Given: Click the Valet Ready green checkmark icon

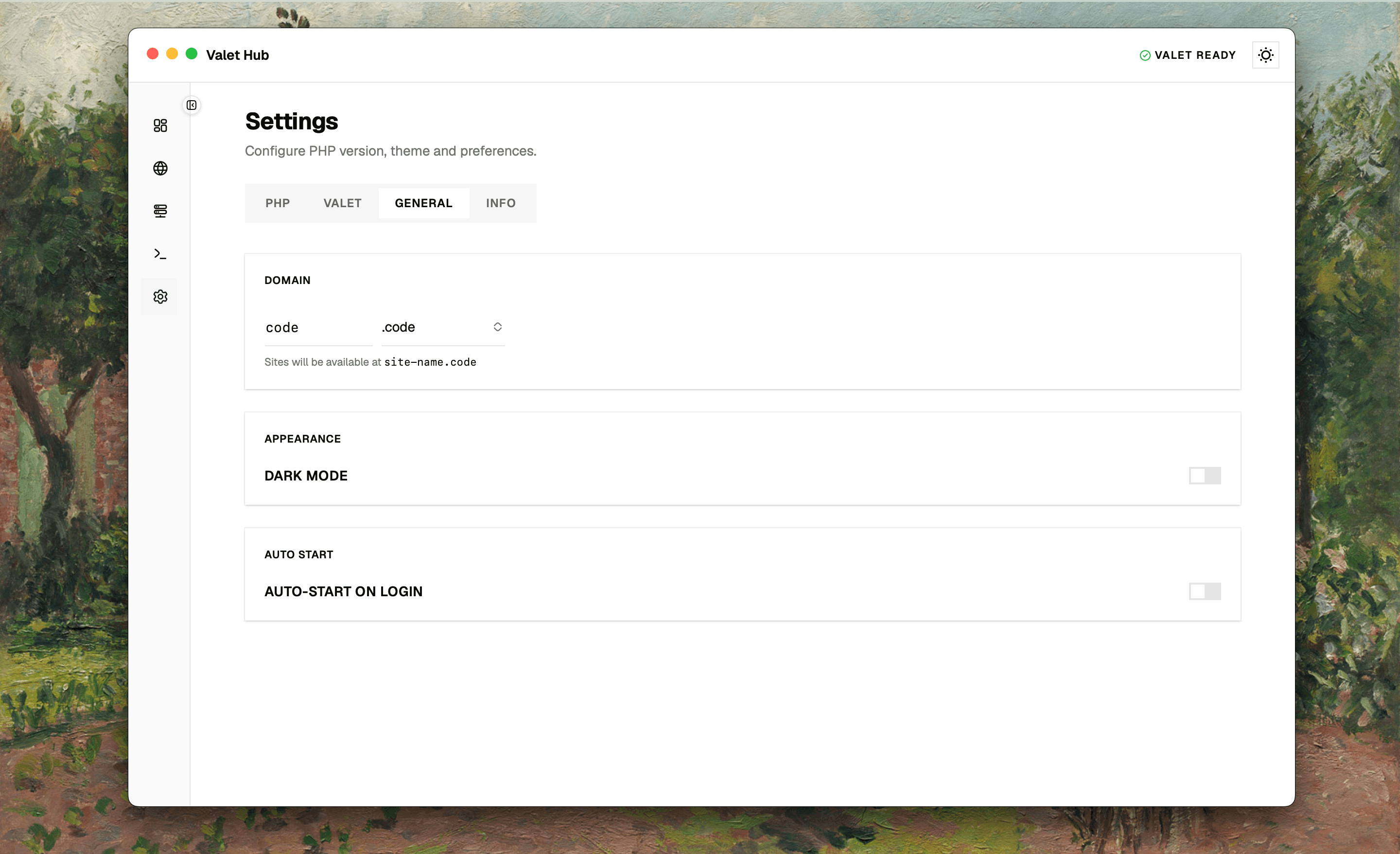Looking at the screenshot, I should click(x=1145, y=55).
